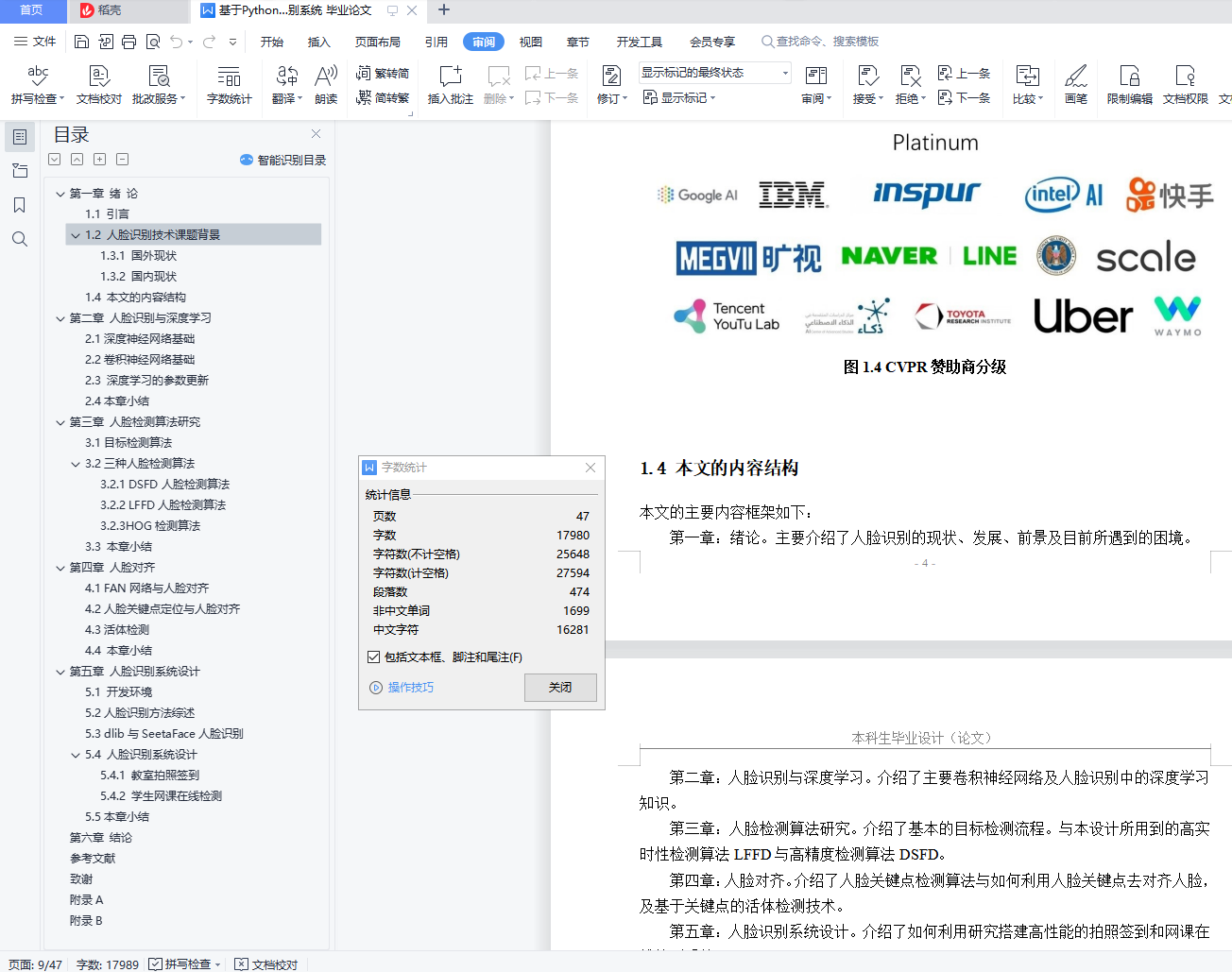Open the 开发工具 ribbon tab
1232x972 pixels.
[640, 42]
